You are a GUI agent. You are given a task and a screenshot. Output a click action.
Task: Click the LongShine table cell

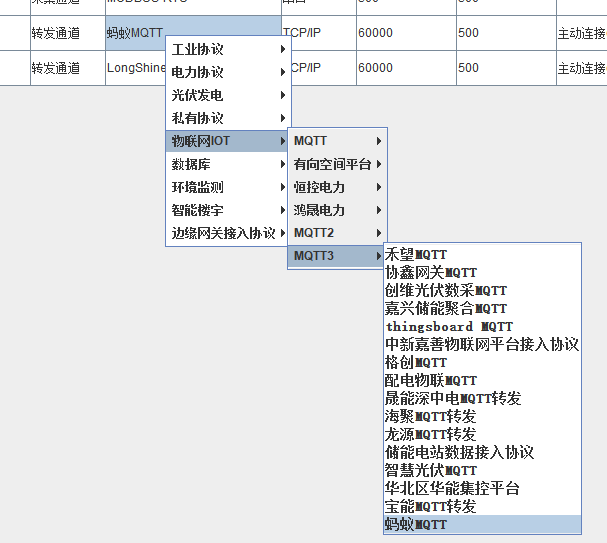[135, 68]
